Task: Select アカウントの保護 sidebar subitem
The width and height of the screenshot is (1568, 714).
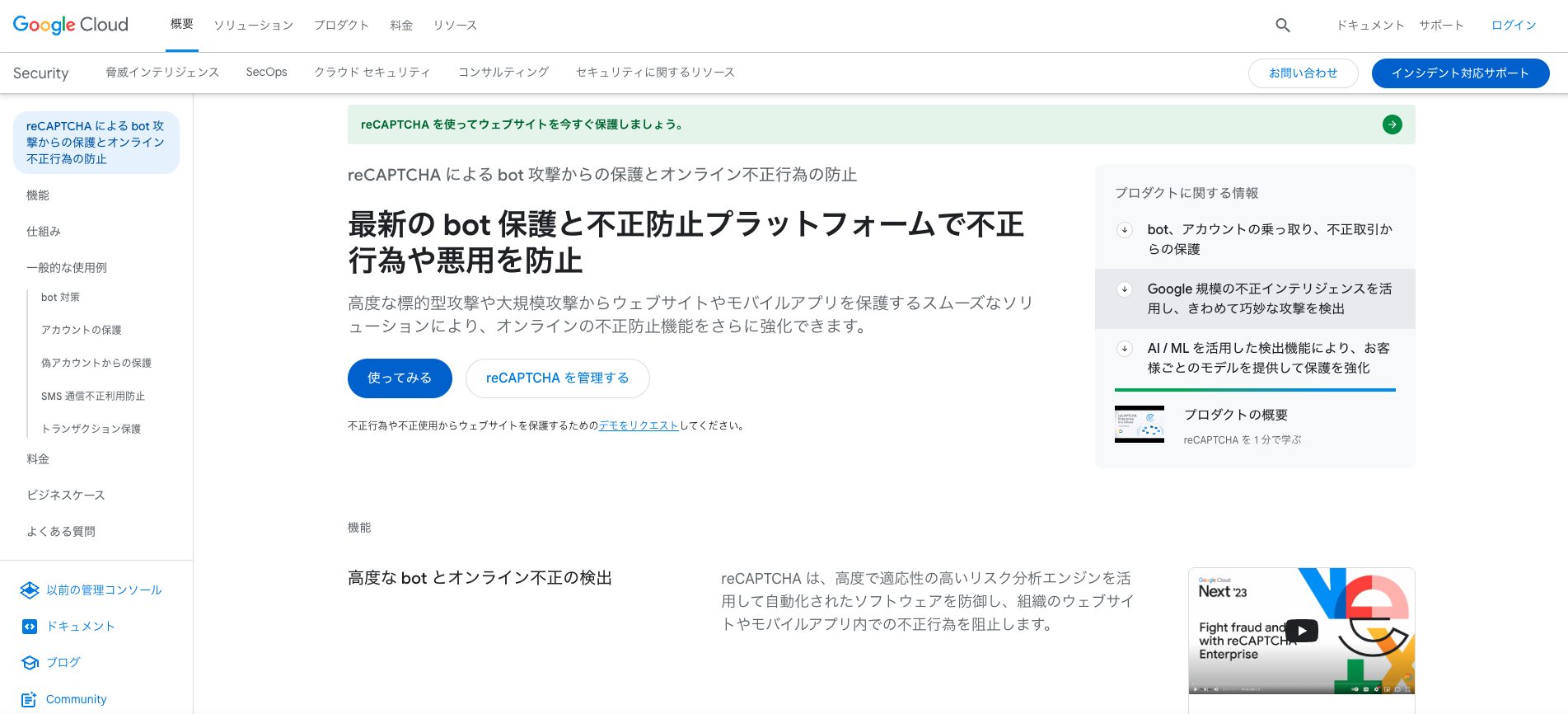Action: tap(82, 330)
